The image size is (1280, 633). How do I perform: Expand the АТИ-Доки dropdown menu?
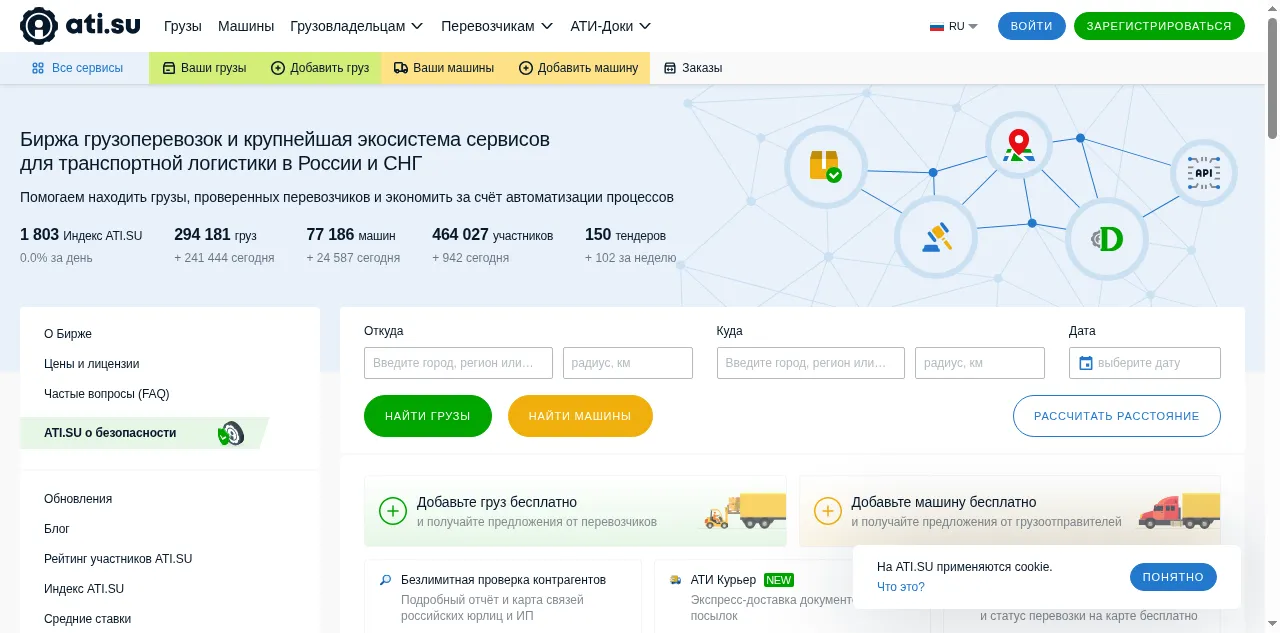click(610, 26)
